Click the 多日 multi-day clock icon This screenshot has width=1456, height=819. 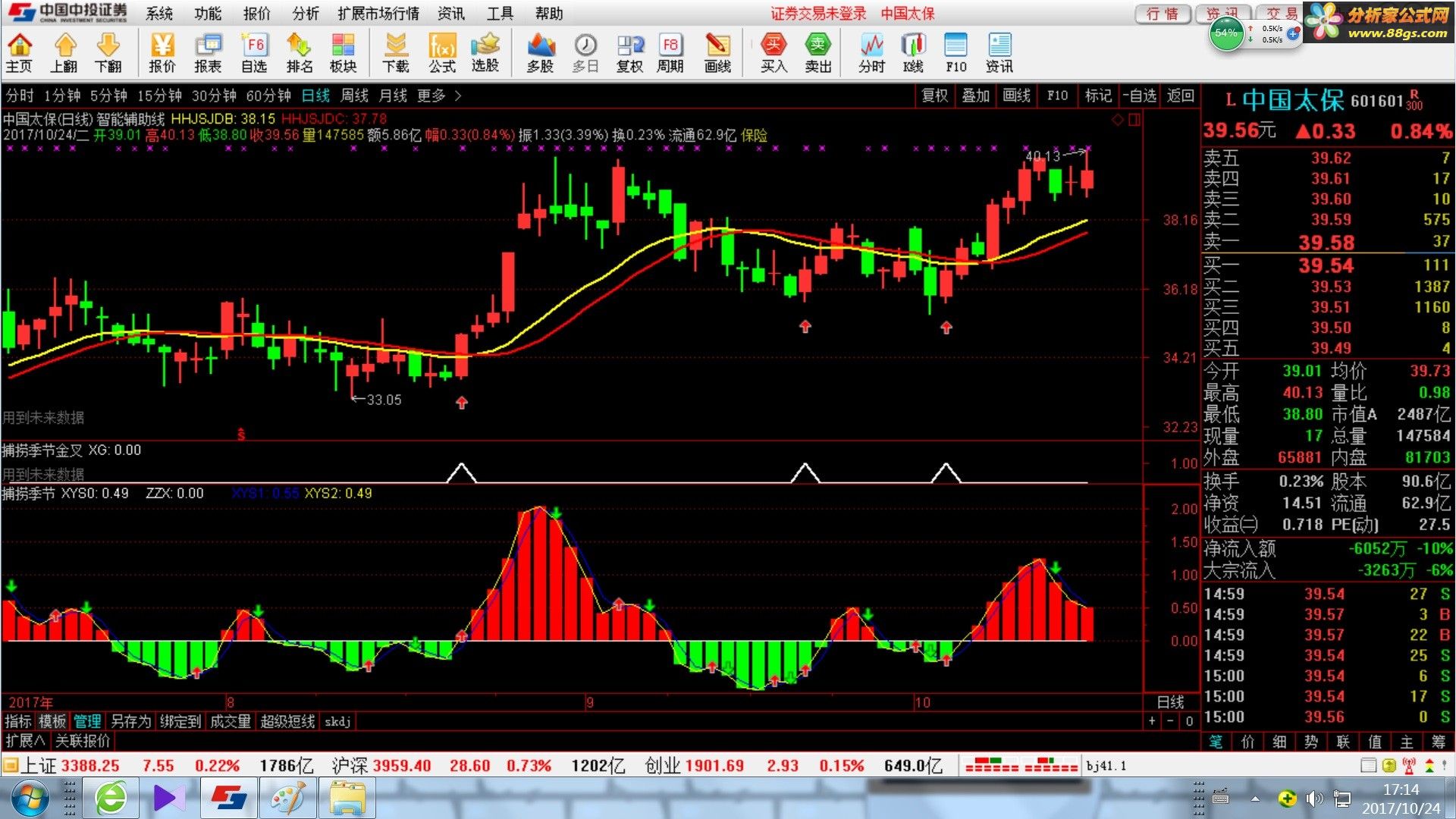585,53
